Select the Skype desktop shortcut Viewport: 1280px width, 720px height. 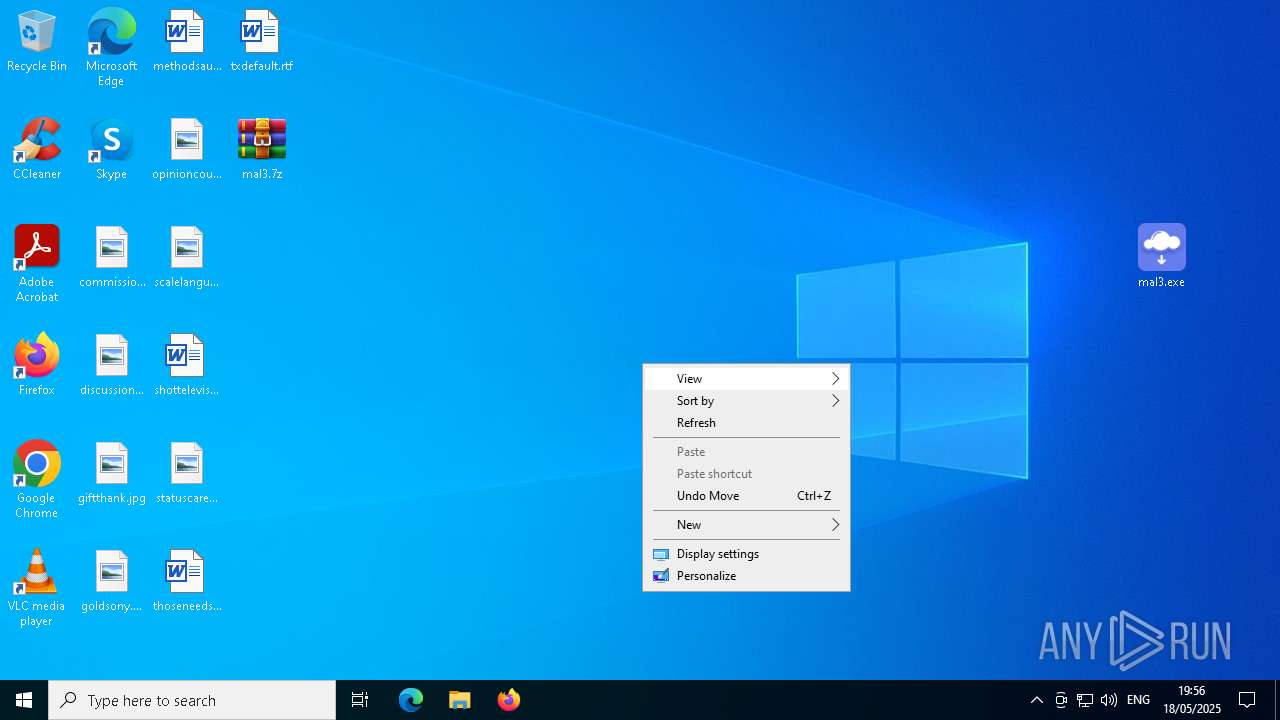coord(111,150)
